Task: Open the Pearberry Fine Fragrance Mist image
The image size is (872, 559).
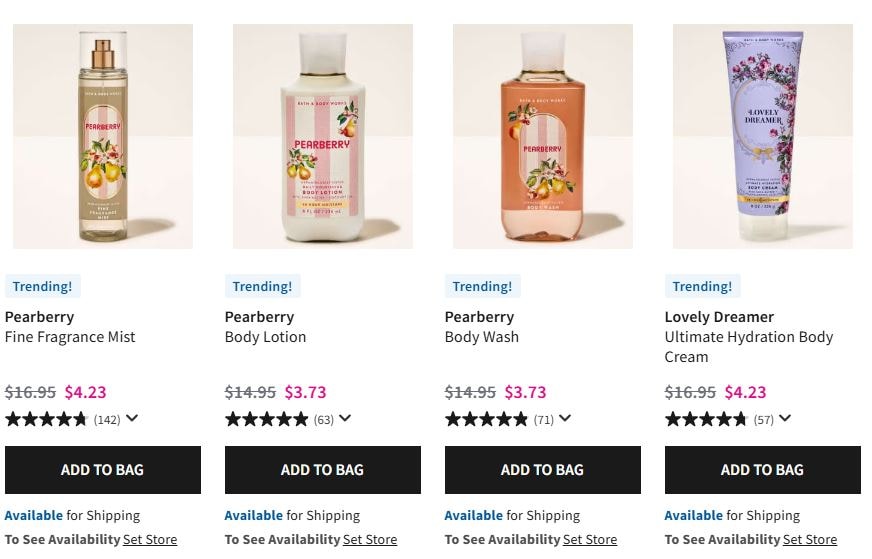Action: (x=103, y=136)
